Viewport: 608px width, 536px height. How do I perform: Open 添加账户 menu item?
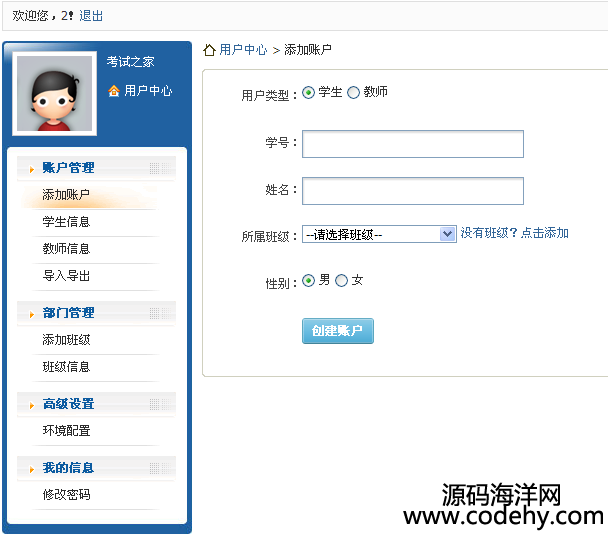pos(66,194)
